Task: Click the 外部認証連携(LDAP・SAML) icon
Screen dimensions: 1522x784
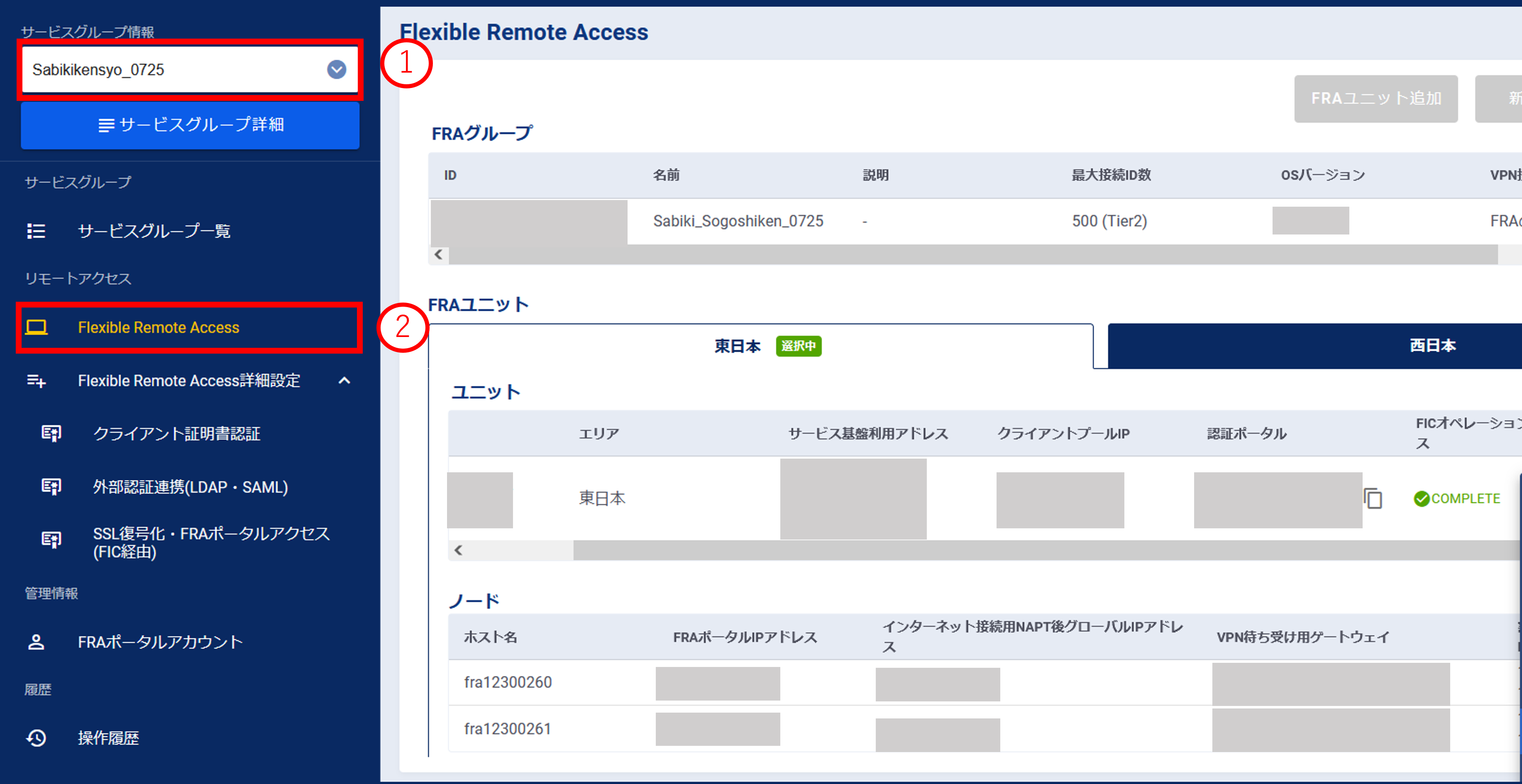Action: click(51, 487)
